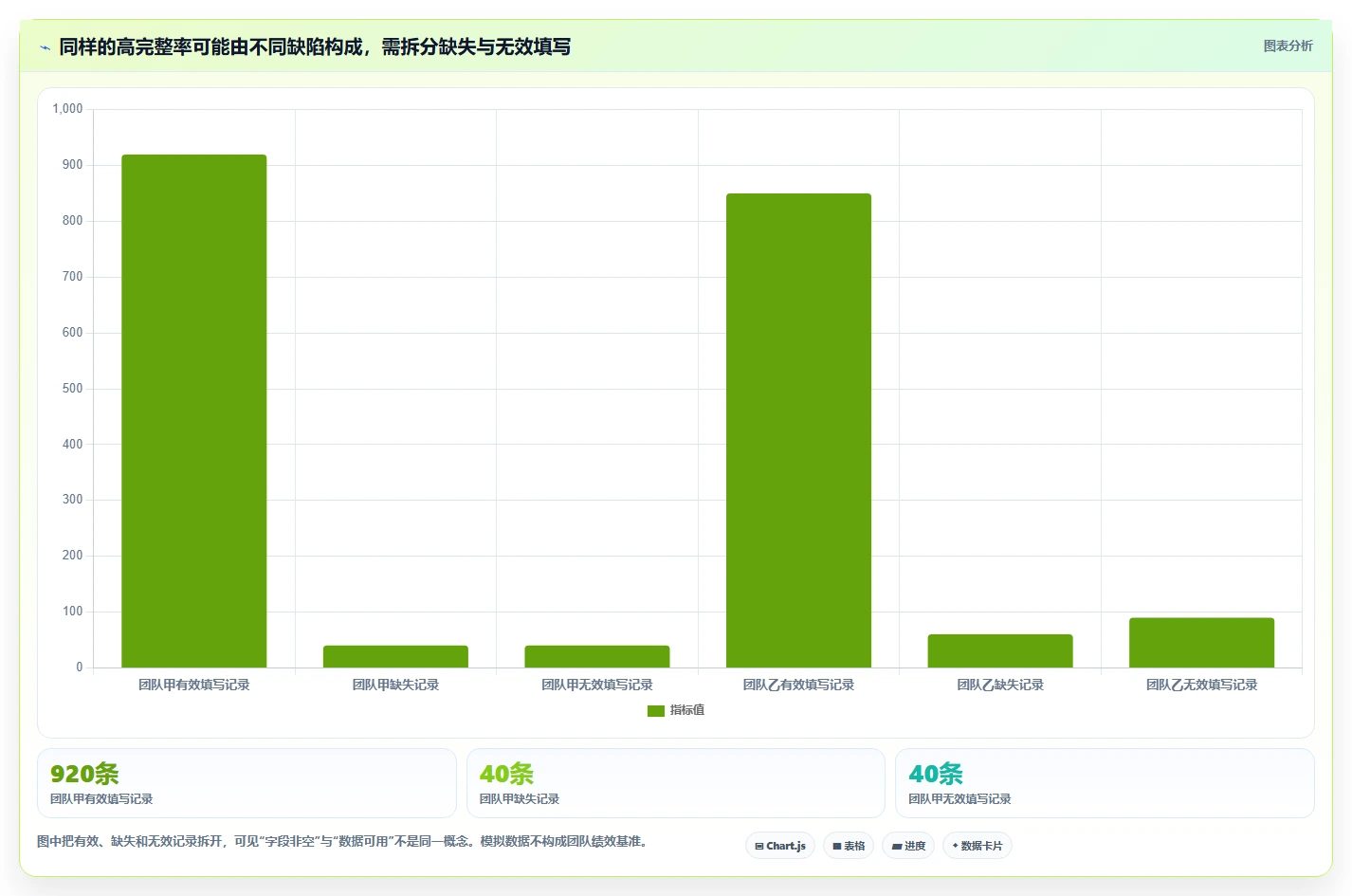Select the 数据卡片 tag chip
Image resolution: width=1352 pixels, height=896 pixels.
(977, 846)
